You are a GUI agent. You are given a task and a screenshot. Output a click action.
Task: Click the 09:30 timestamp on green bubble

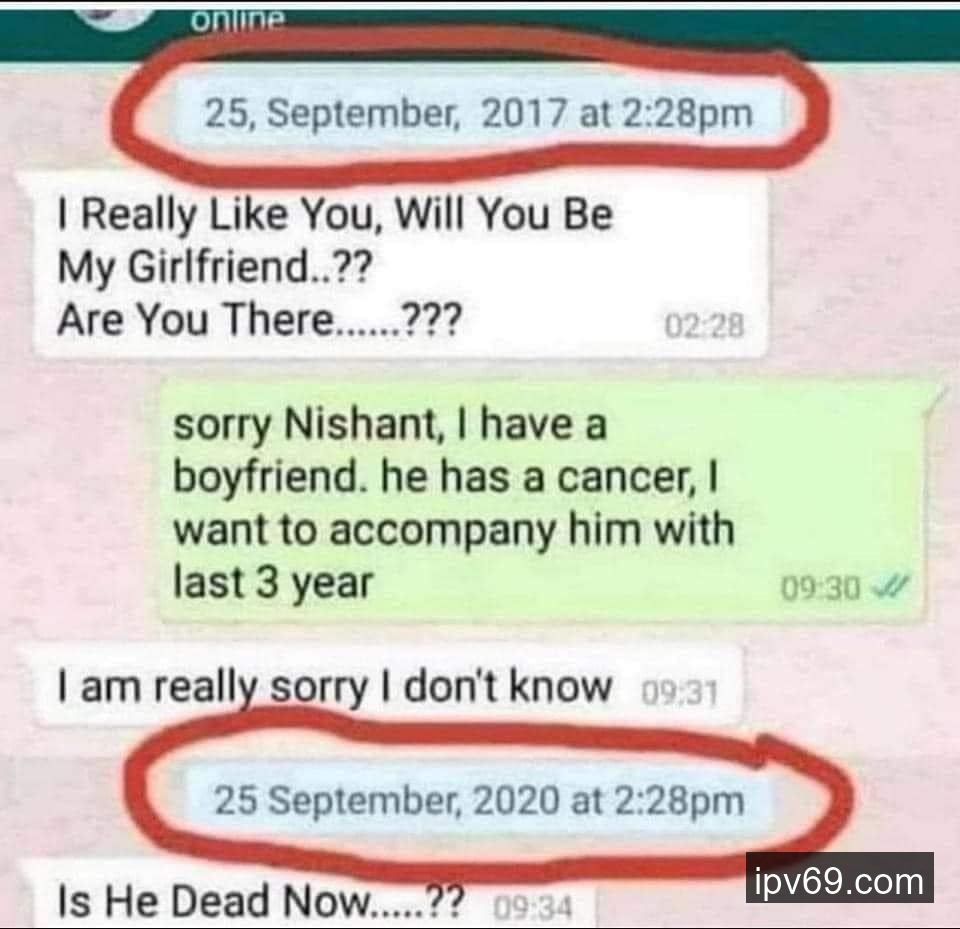point(820,590)
